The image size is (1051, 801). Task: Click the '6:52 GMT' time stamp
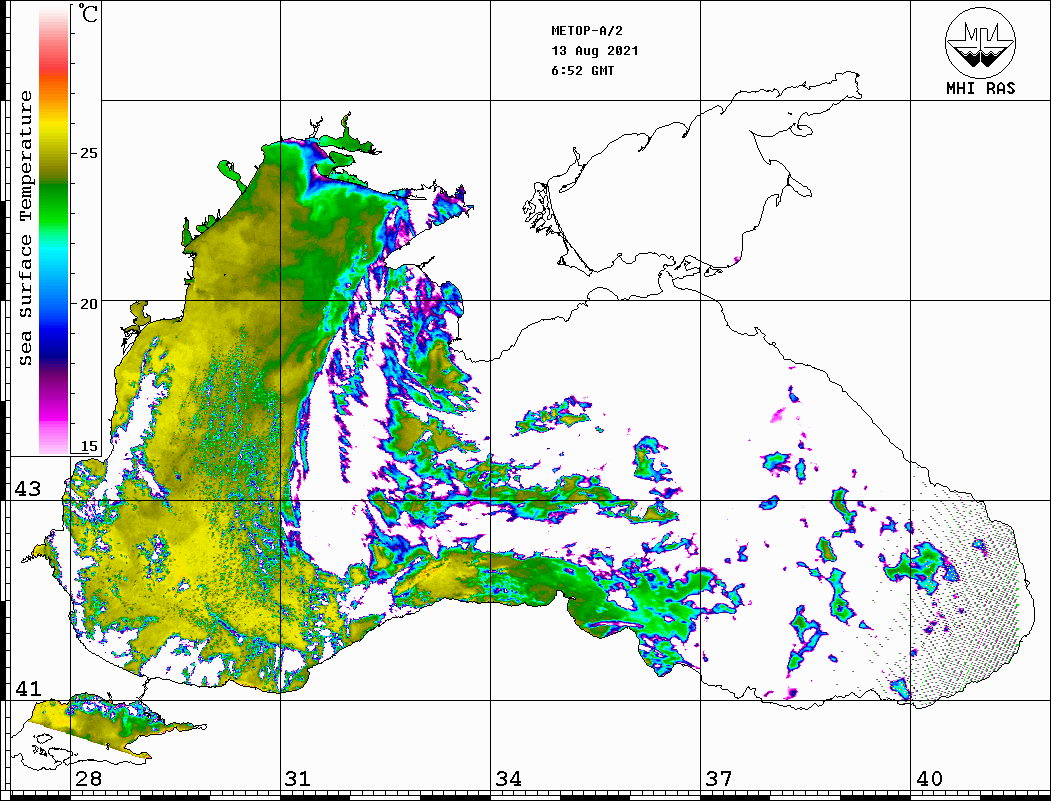point(582,70)
